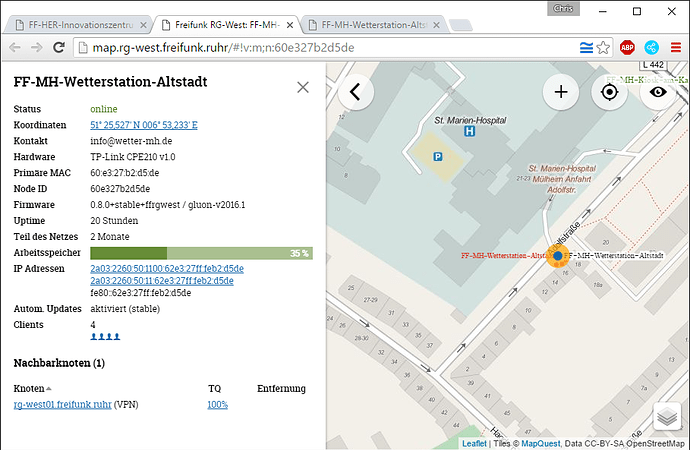Image resolution: width=690 pixels, height=450 pixels.
Task: Go forward in browser history
Action: 37,48
